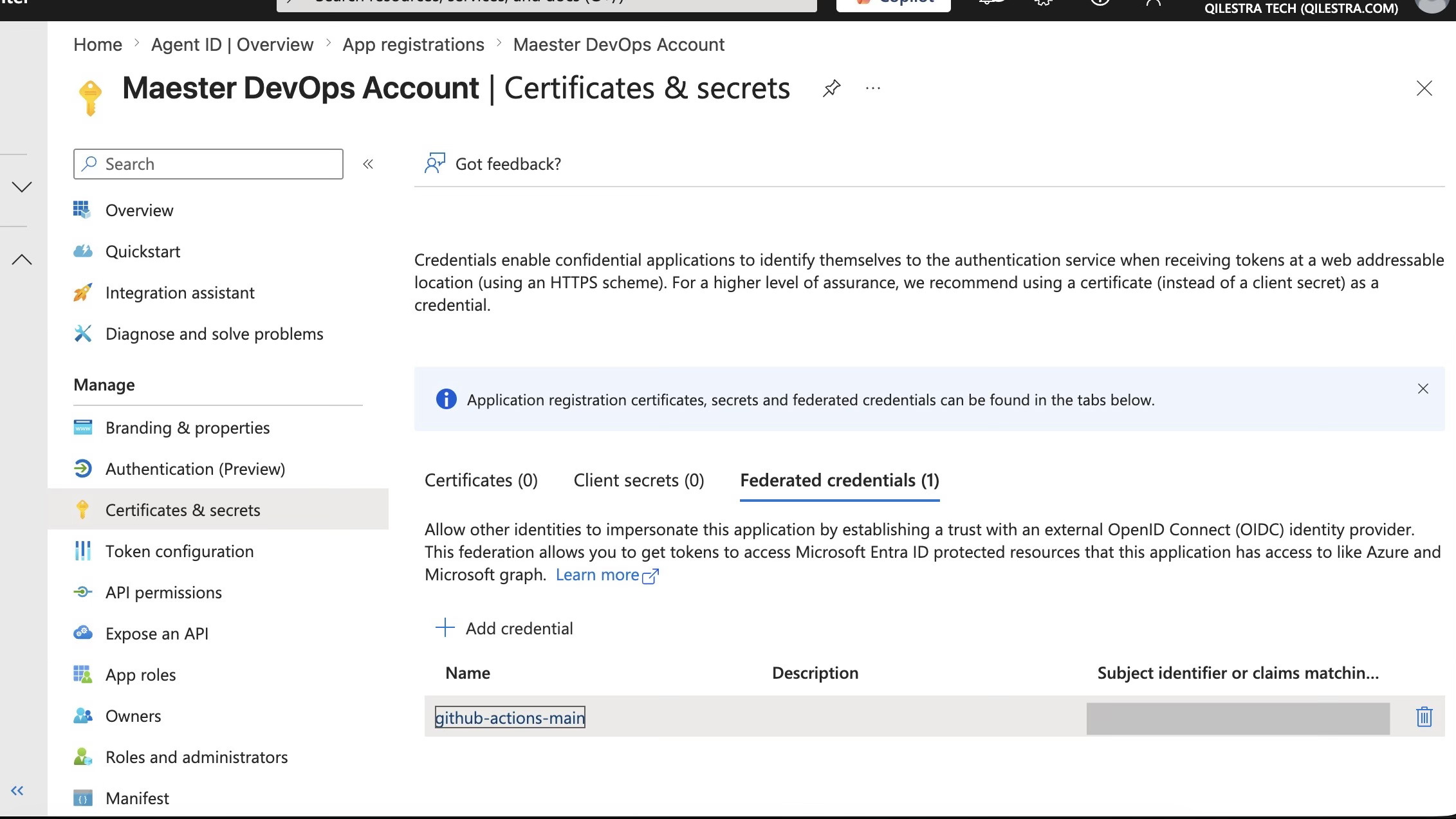Click the large key icon by the title

[90, 98]
